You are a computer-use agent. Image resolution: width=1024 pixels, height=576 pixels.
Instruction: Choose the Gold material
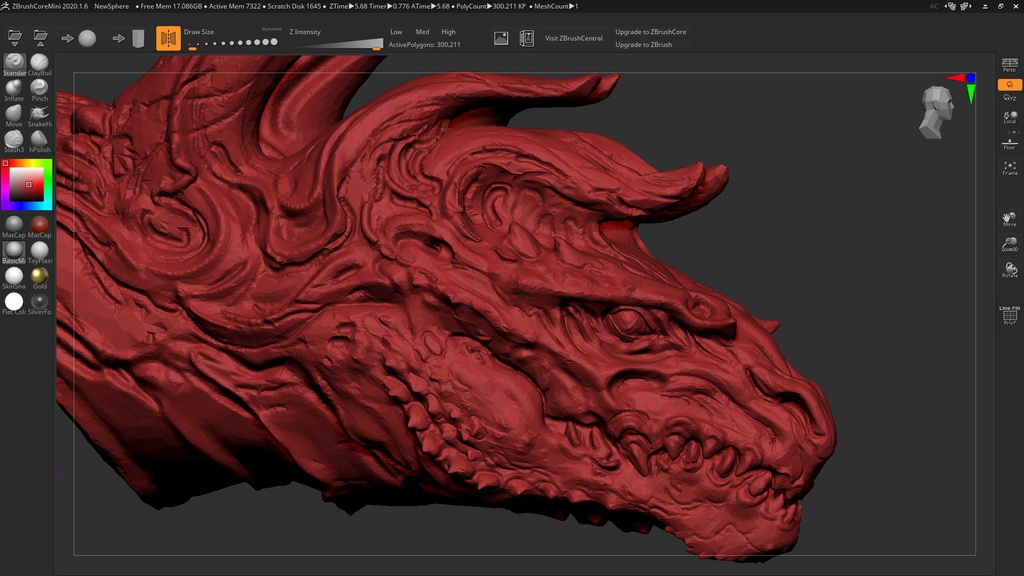click(x=39, y=278)
